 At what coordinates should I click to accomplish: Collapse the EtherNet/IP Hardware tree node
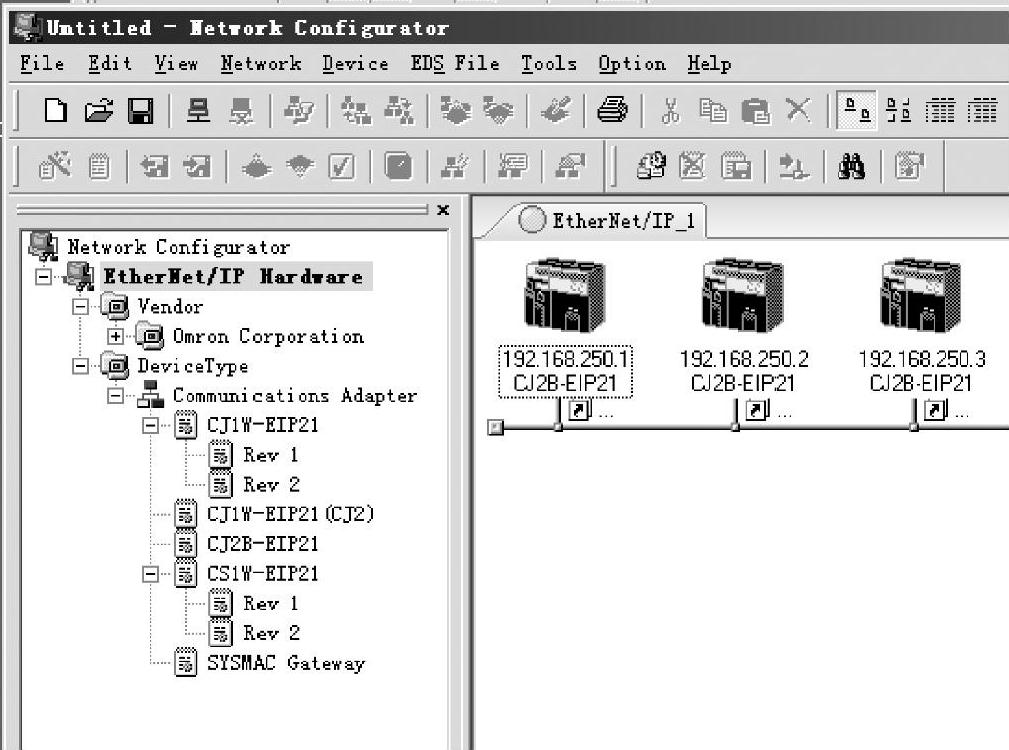(x=44, y=277)
